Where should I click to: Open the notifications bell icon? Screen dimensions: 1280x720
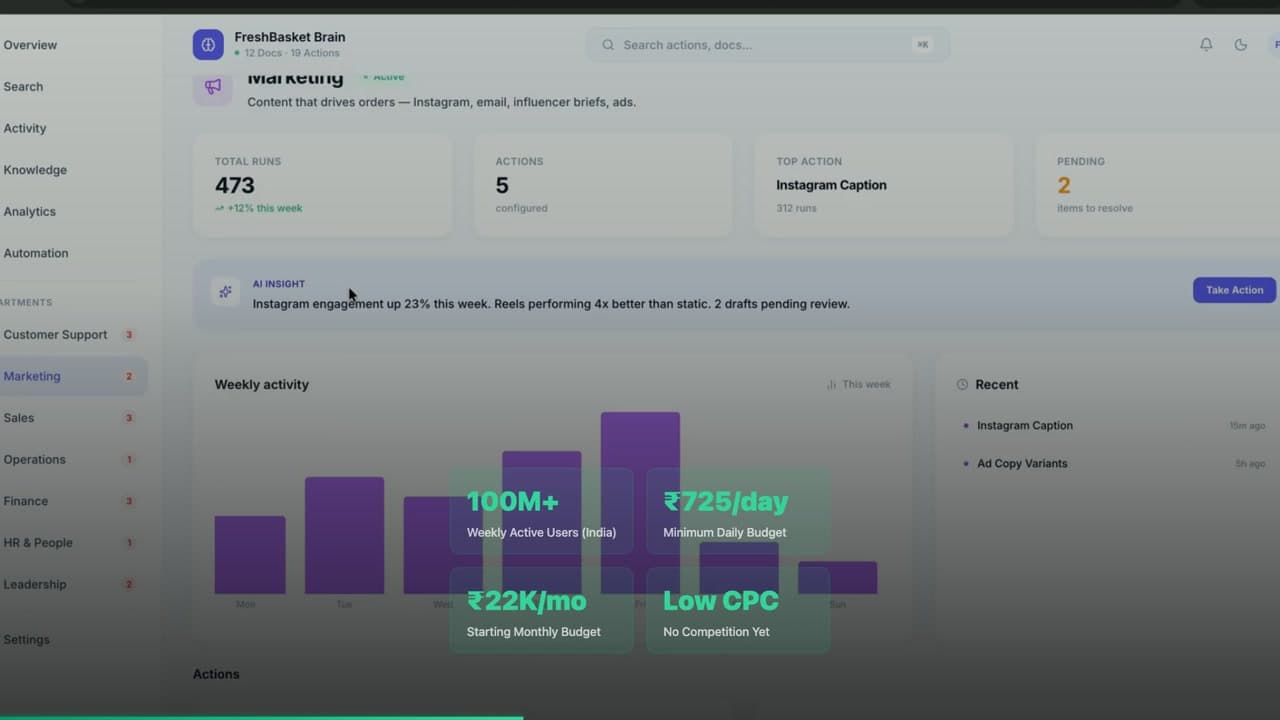[1206, 44]
